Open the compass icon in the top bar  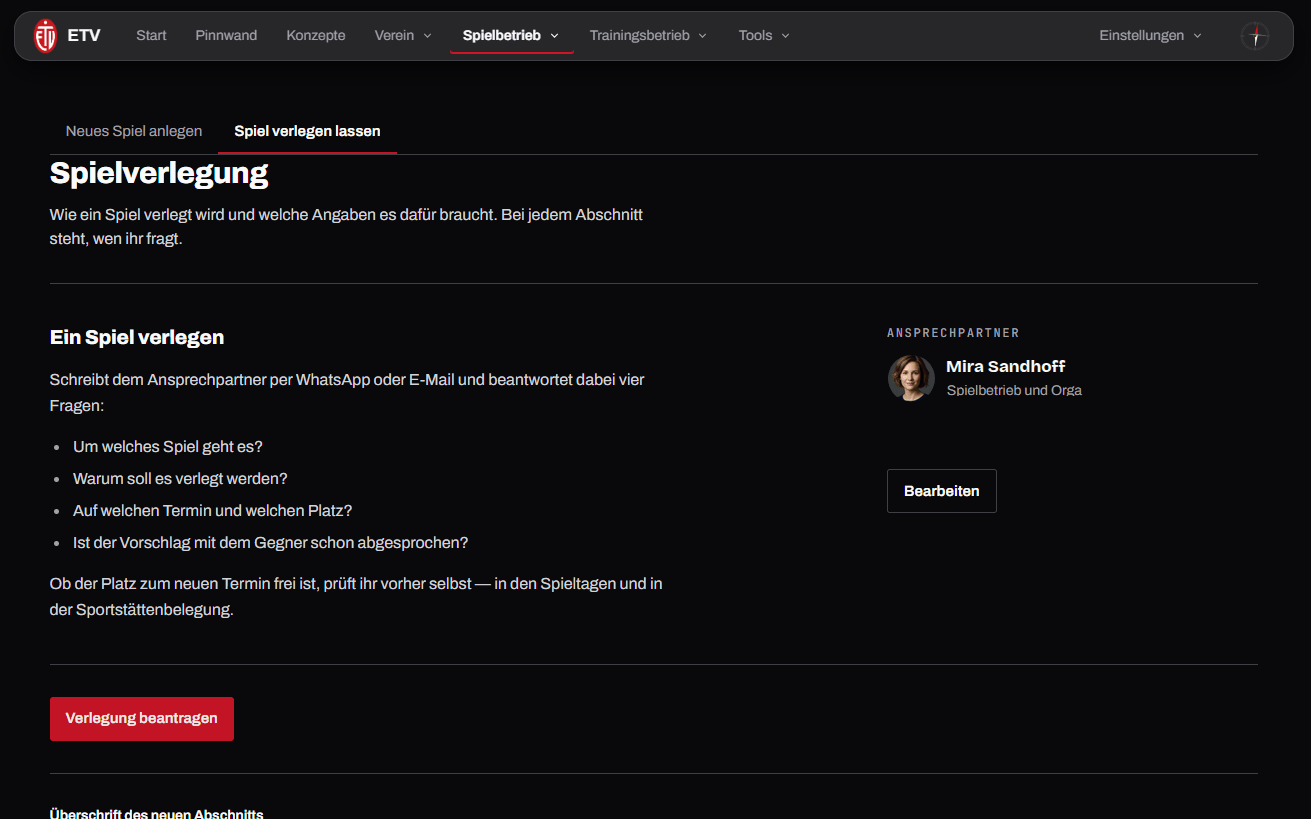pos(1255,36)
